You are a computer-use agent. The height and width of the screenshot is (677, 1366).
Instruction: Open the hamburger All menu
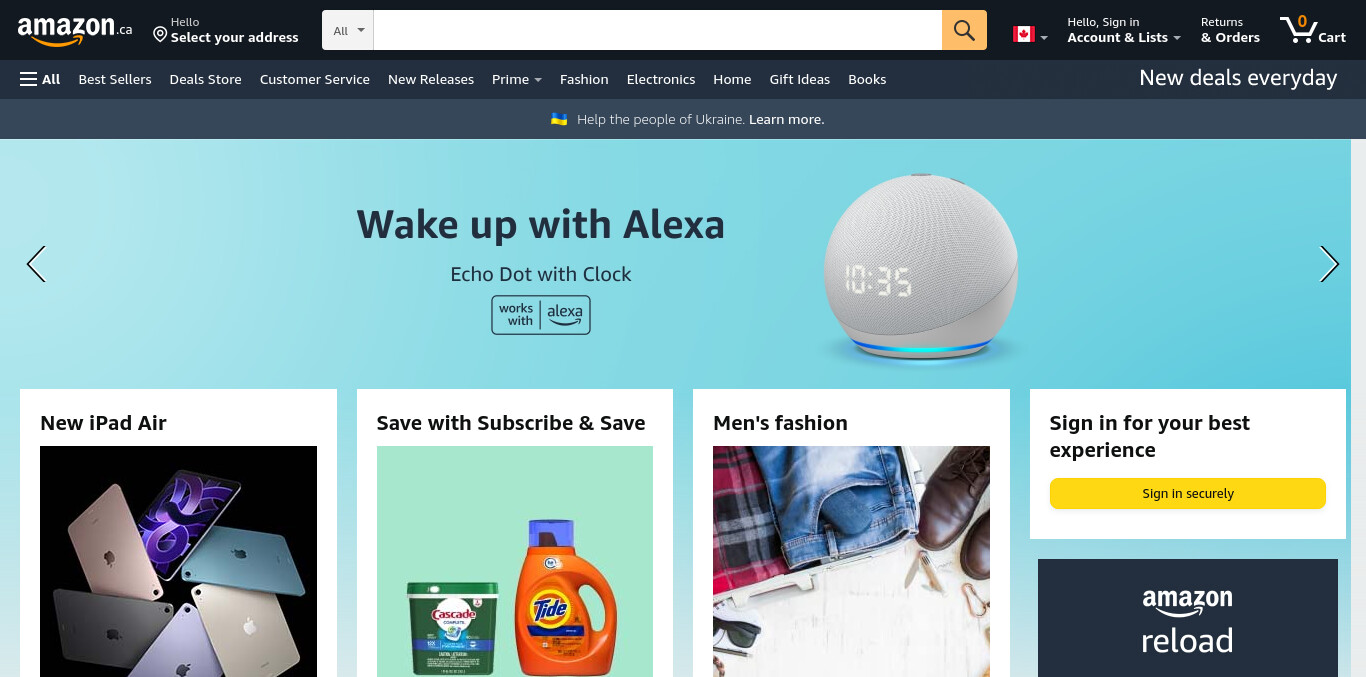coord(40,79)
